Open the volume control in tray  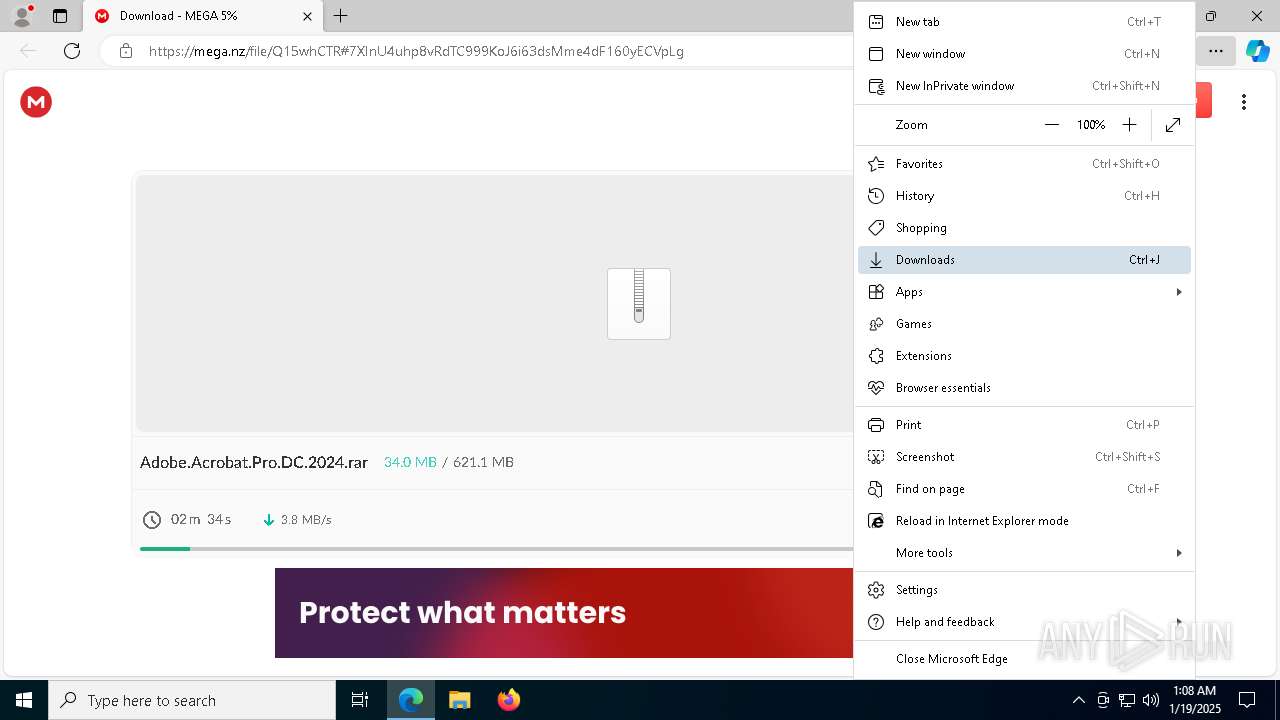[x=1151, y=700]
